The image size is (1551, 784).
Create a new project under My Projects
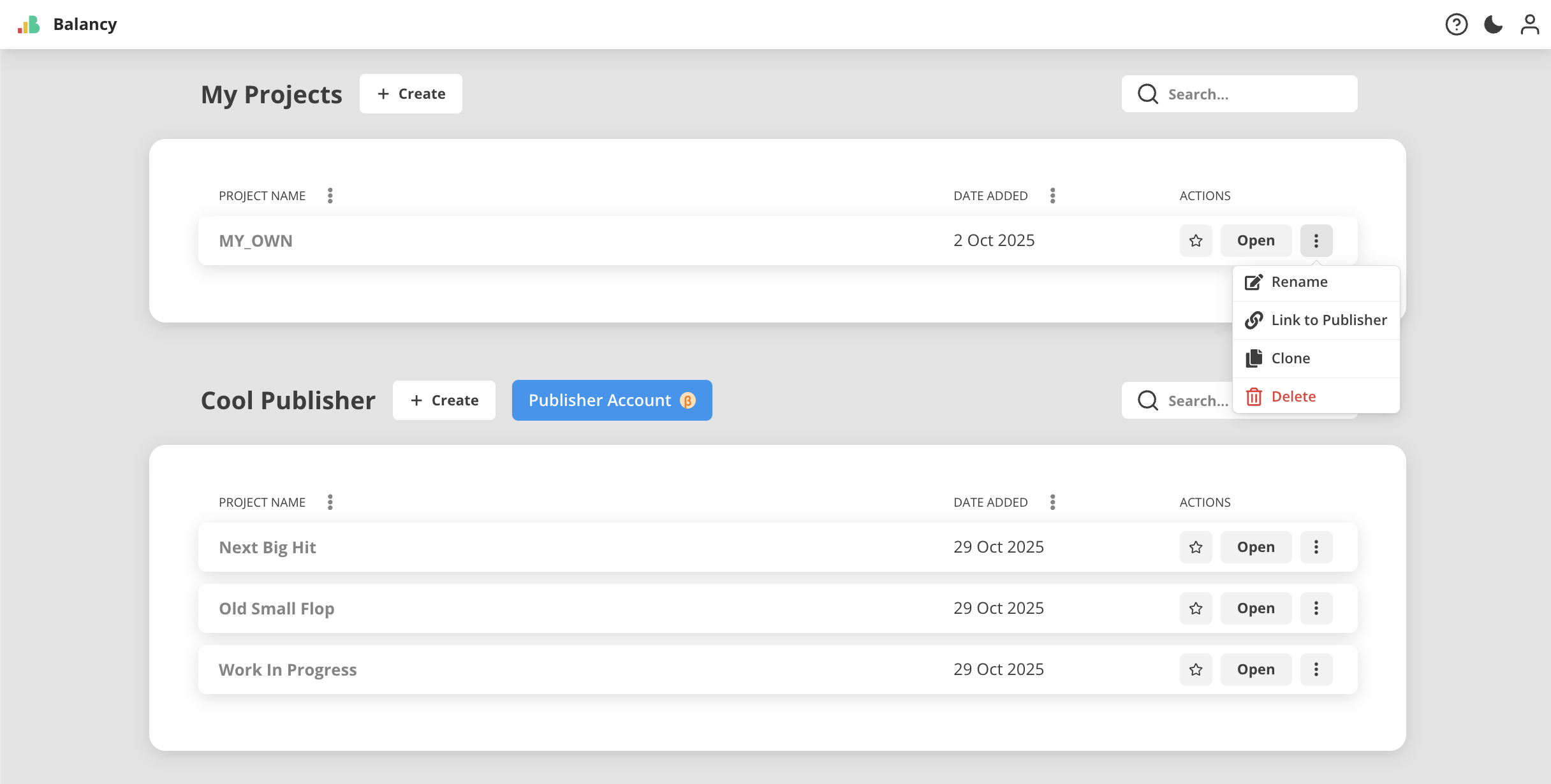(x=411, y=94)
